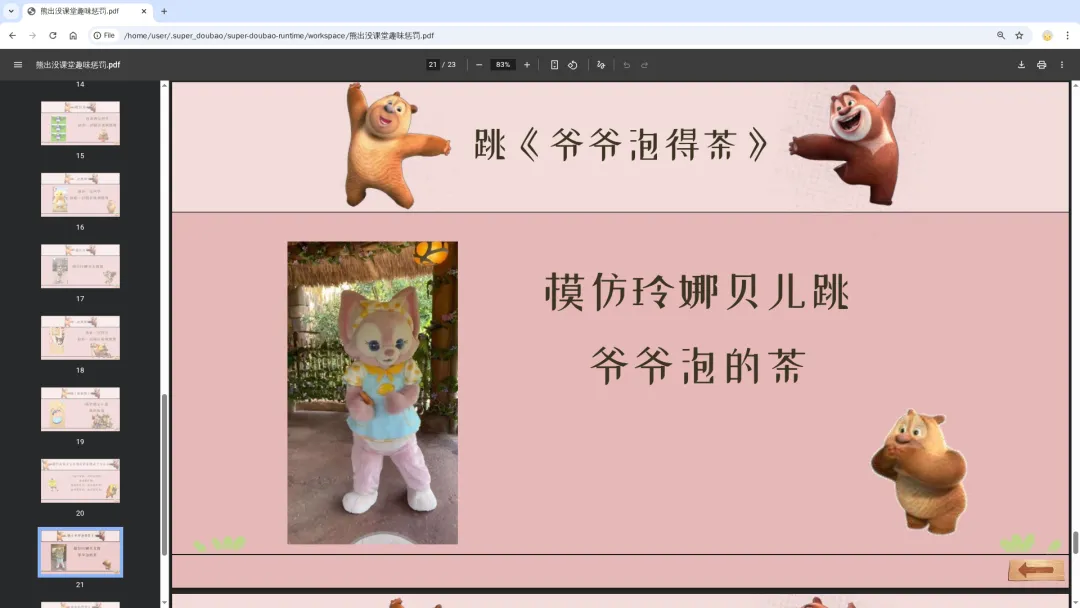Click the text 爷爷泡的茶
Viewport: 1080px width, 608px height.
tap(698, 366)
